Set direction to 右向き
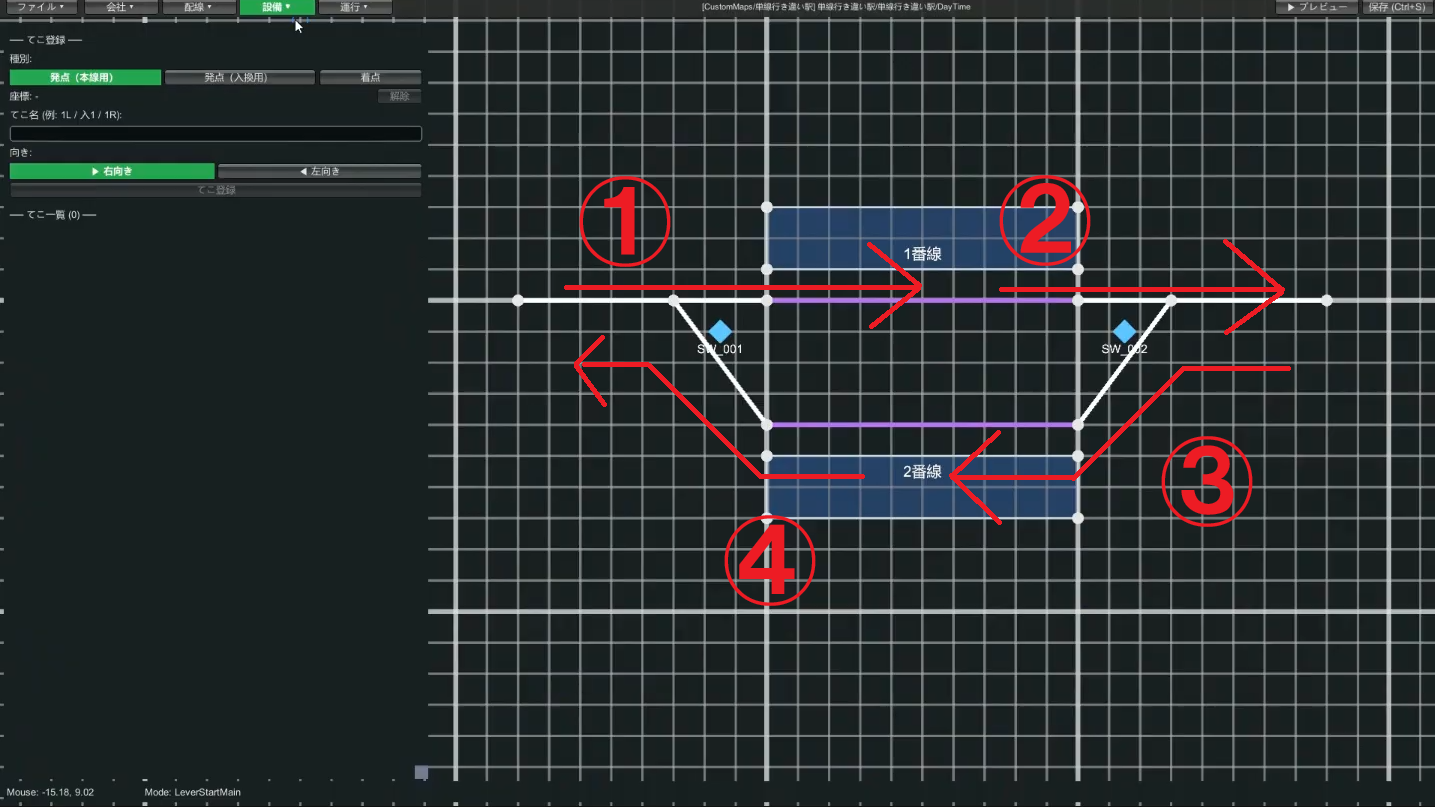The image size is (1435, 807). [112, 171]
